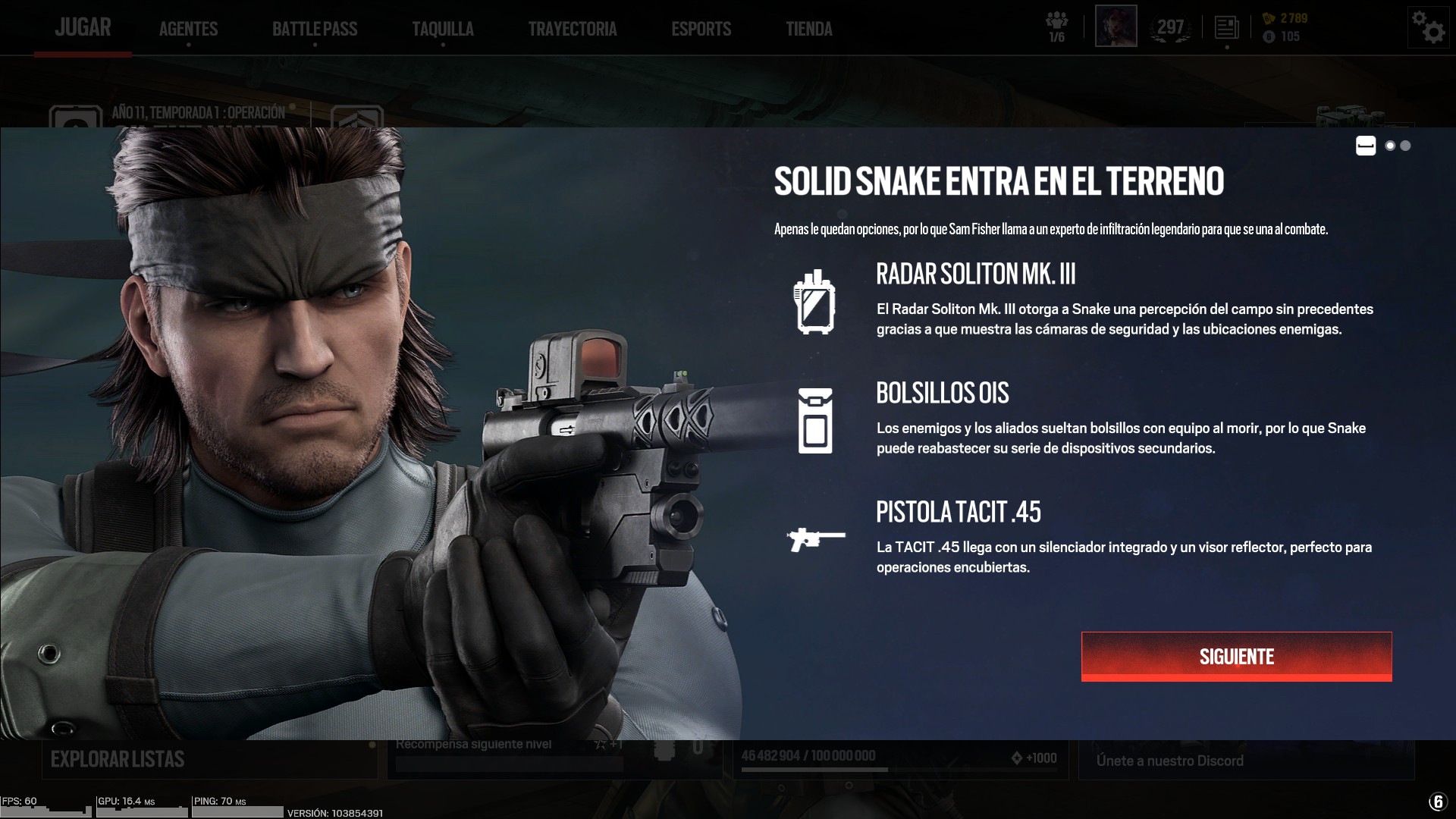1456x819 pixels.
Task: Open the squad members icon showing 1/6
Action: [1056, 27]
